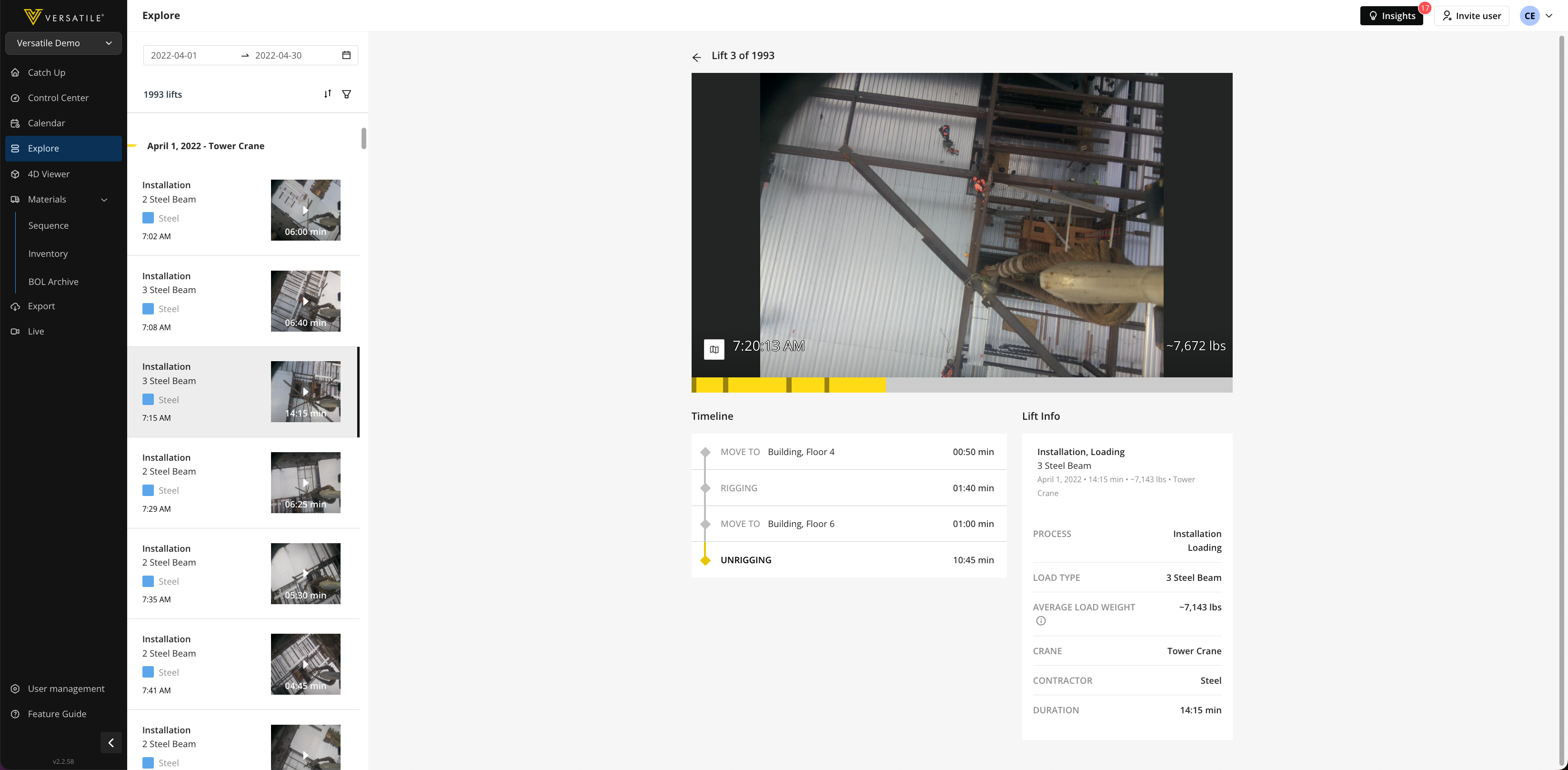Click the 4D Viewer cube icon

15,174
